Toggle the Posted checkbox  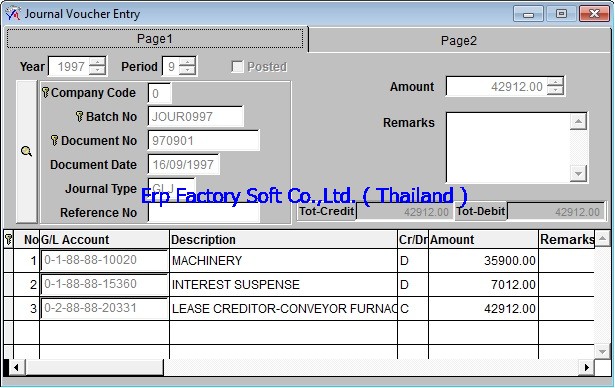pos(237,67)
